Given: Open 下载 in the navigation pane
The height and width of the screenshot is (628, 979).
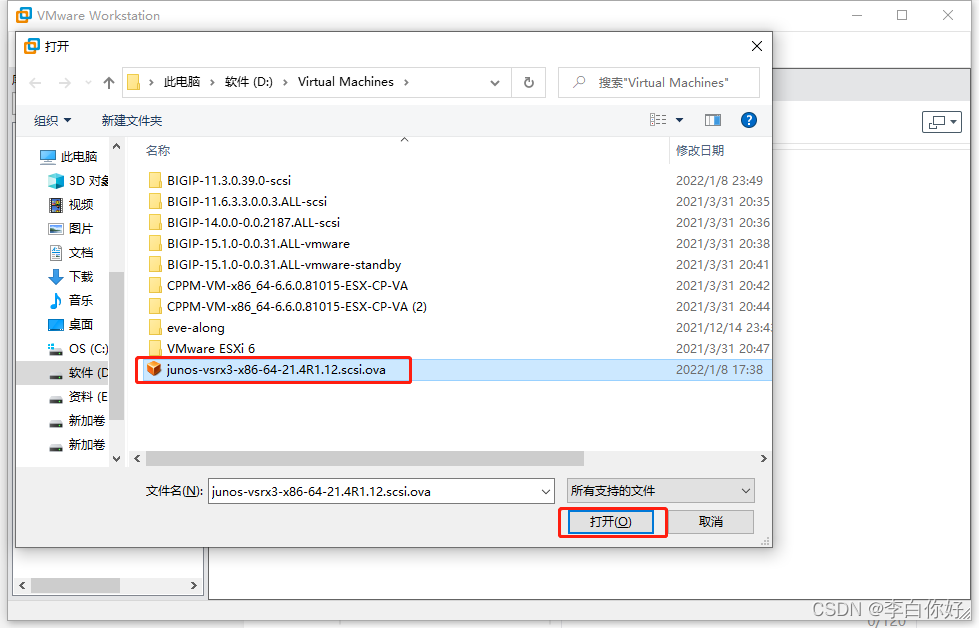Looking at the screenshot, I should (71, 277).
